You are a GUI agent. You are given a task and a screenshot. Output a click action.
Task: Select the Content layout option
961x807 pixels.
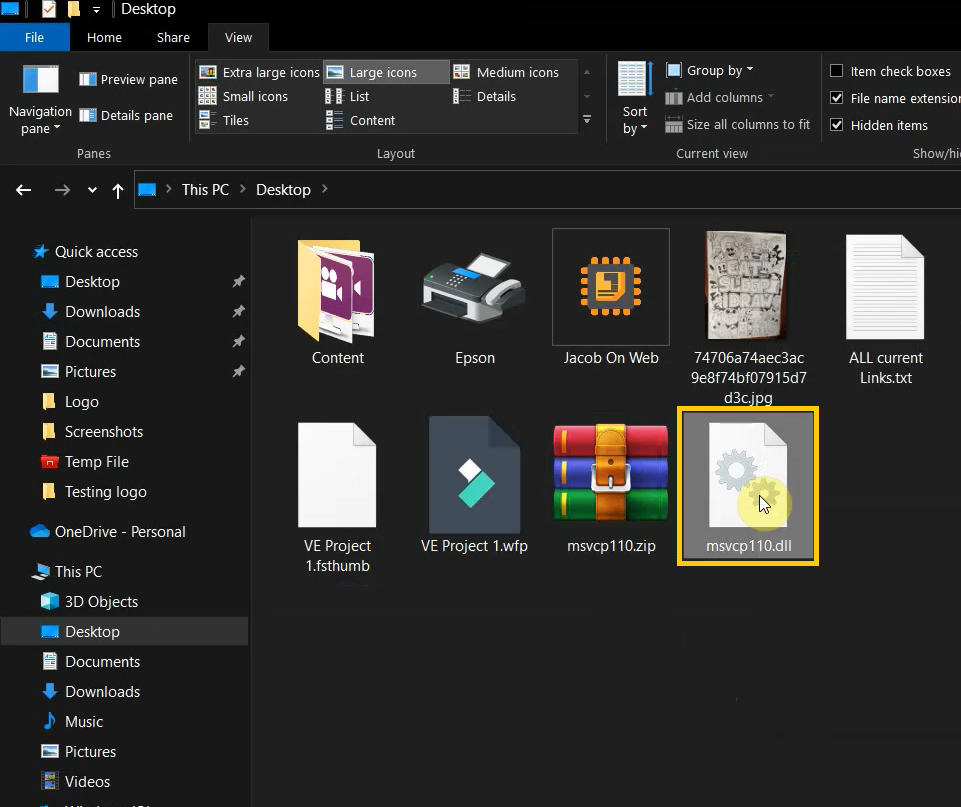[x=371, y=120]
